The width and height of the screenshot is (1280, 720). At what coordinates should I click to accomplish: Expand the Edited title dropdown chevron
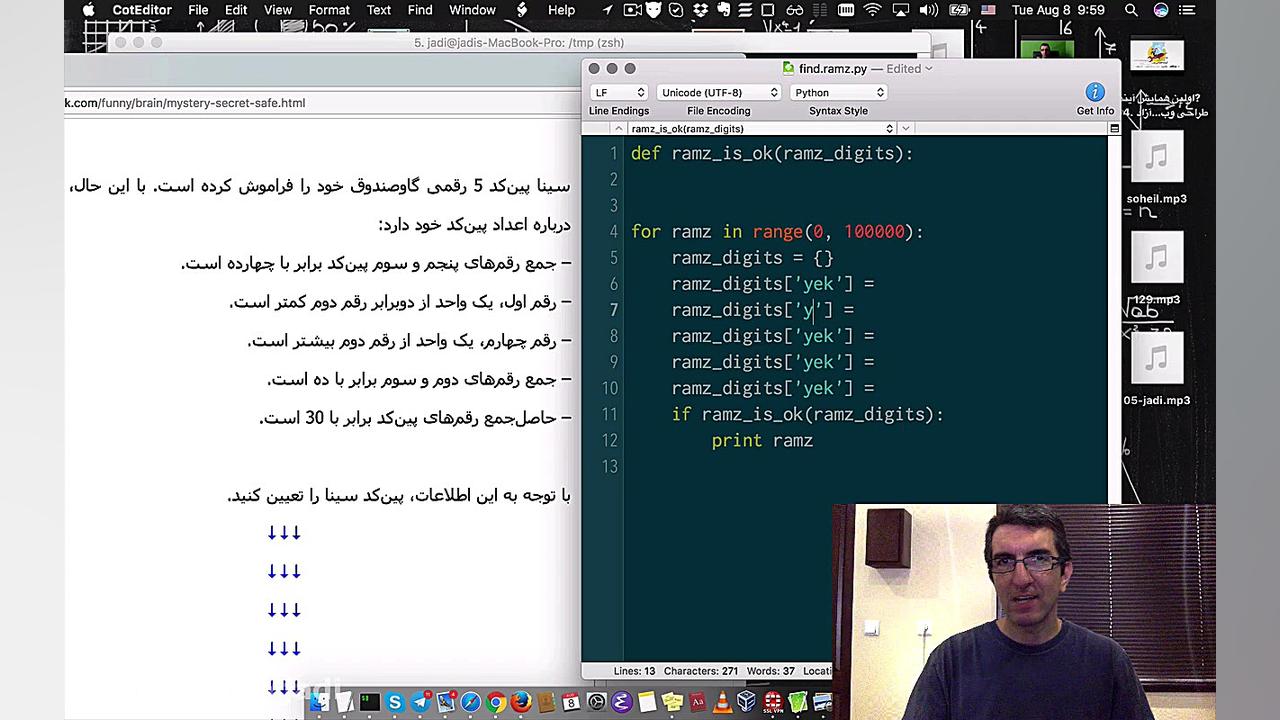pos(928,69)
